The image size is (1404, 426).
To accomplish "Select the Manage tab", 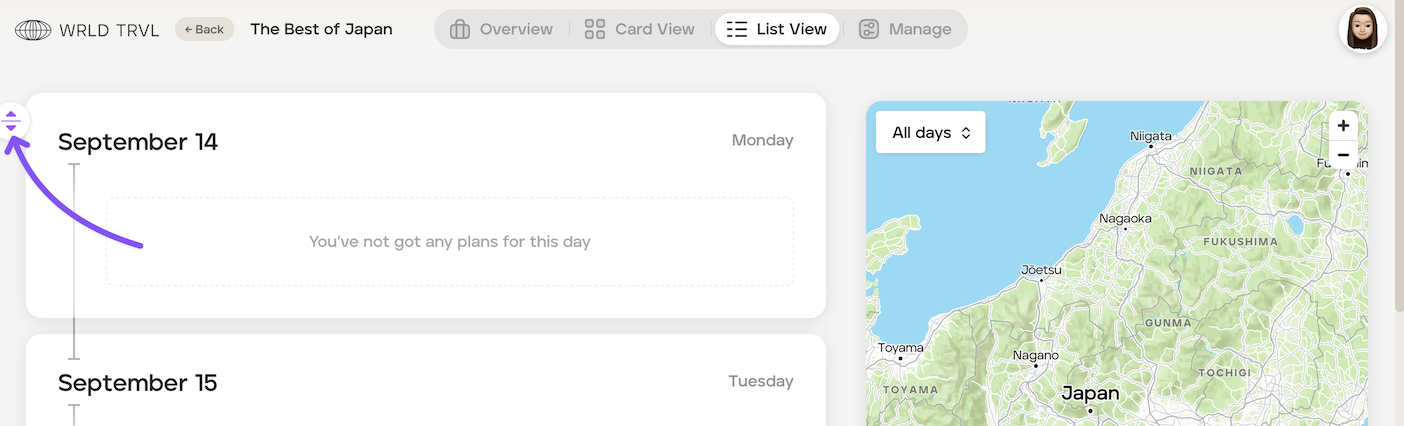I will [x=906, y=29].
